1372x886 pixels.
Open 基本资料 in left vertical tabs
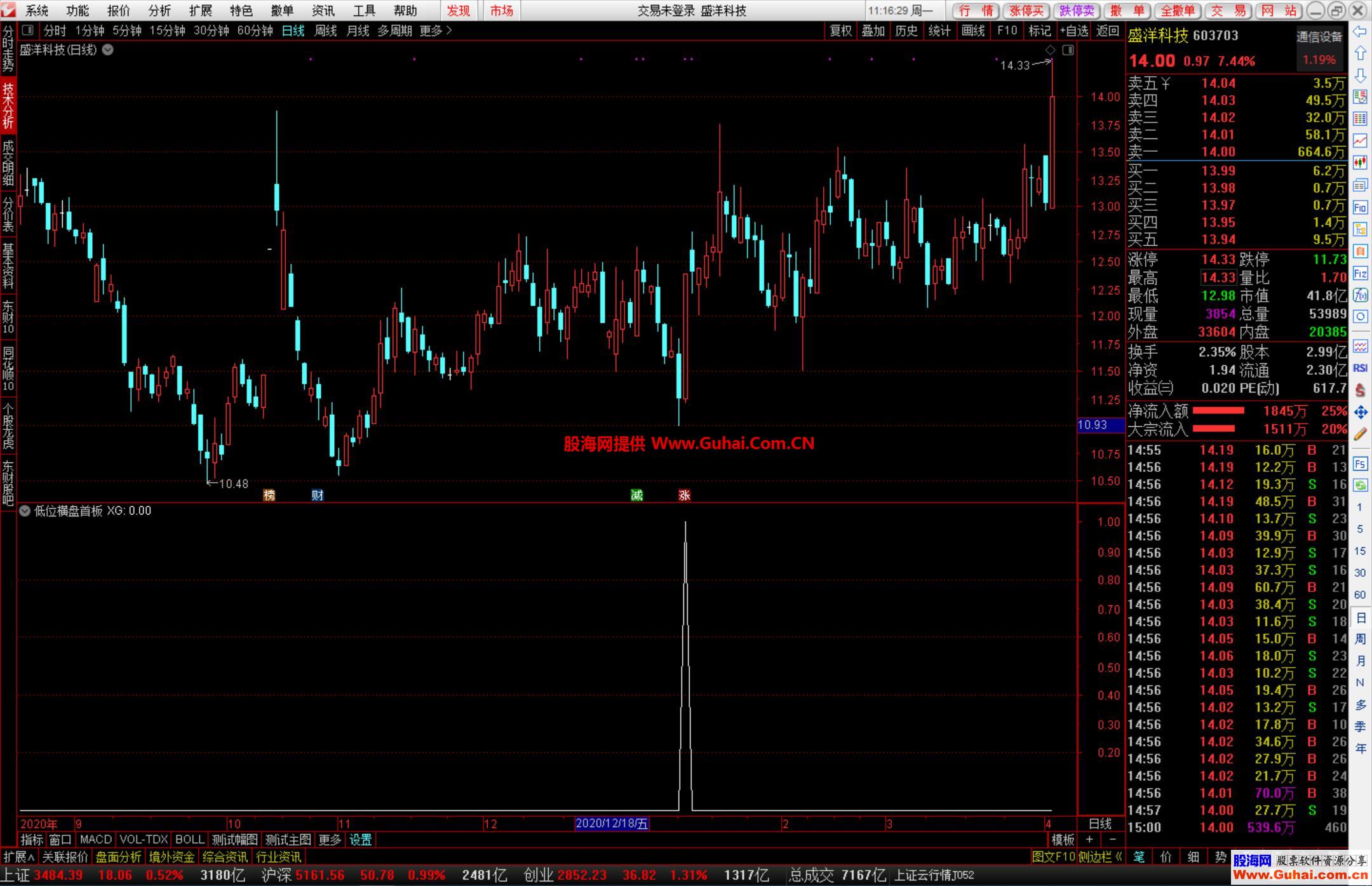pyautogui.click(x=8, y=265)
